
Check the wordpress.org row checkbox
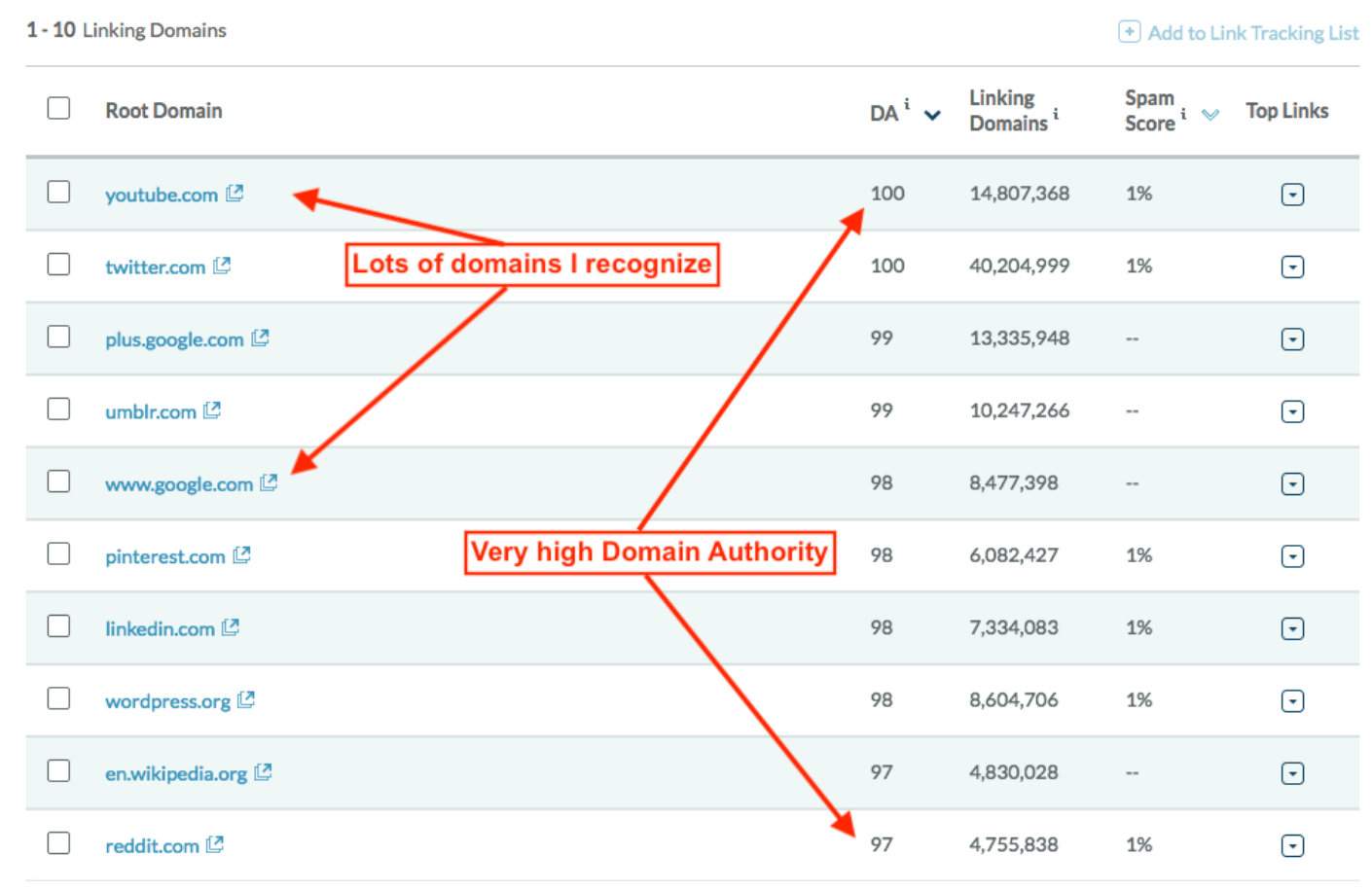(58, 698)
